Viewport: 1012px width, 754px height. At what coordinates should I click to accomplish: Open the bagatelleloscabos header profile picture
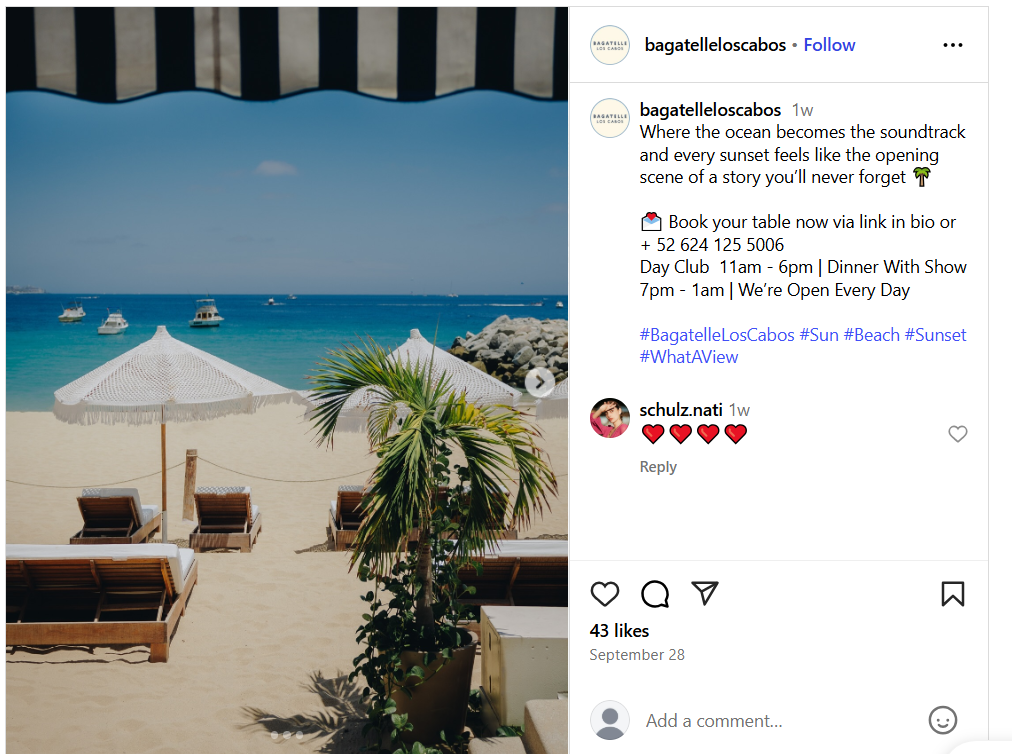[x=610, y=45]
